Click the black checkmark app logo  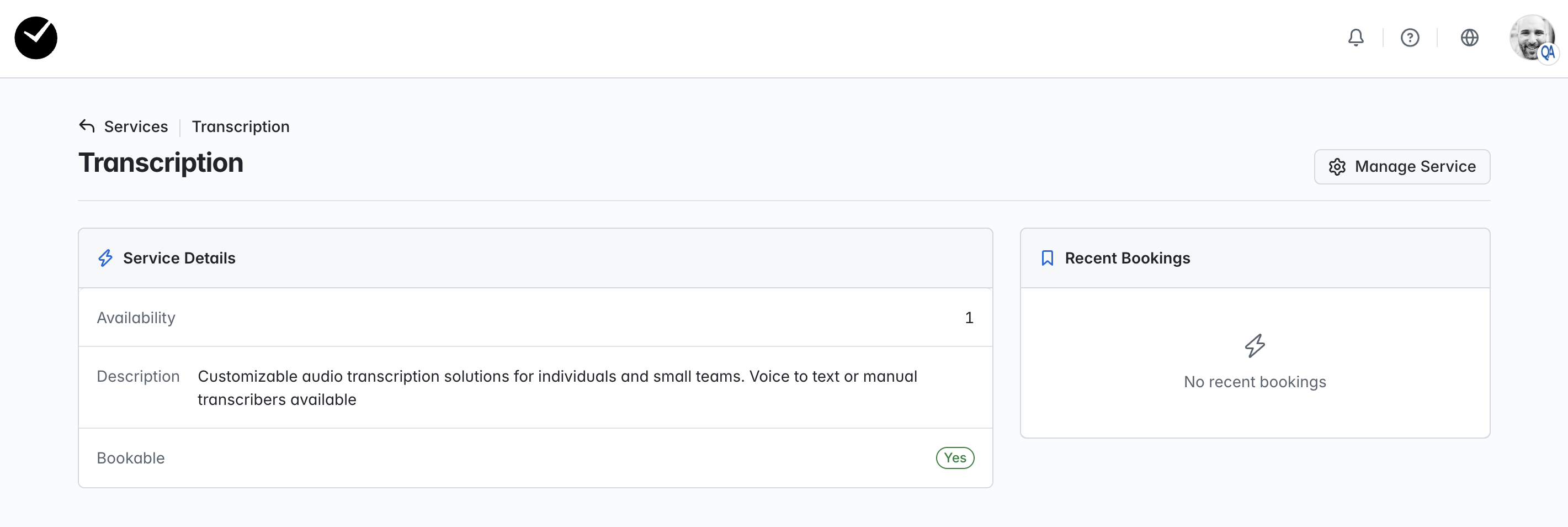[x=36, y=38]
